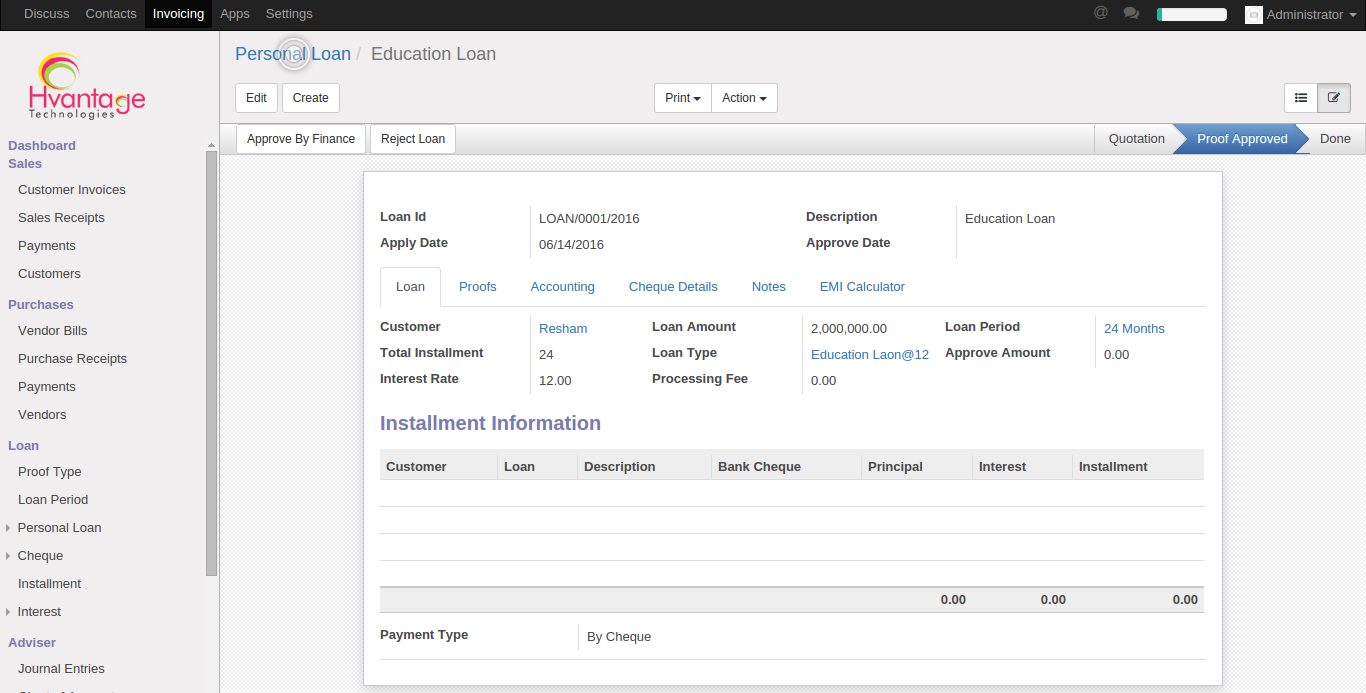Screen dimensions: 1366x693
Task: Open the Invoicing menu
Action: pos(178,14)
